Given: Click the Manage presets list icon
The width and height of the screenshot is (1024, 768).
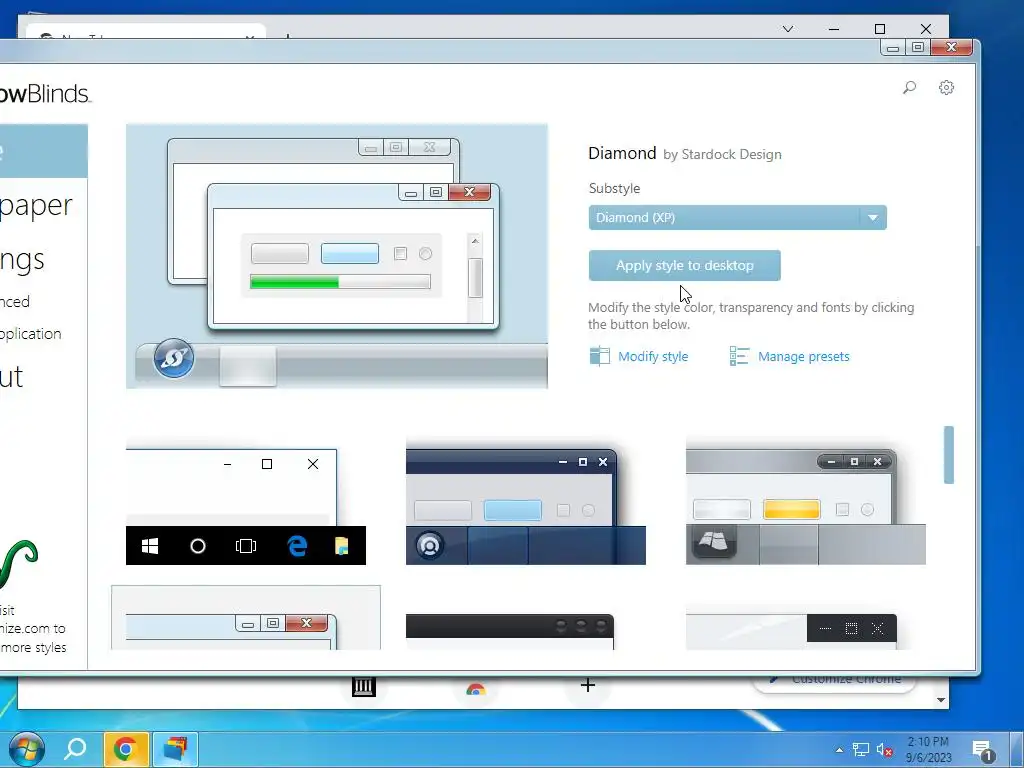Looking at the screenshot, I should 739,356.
